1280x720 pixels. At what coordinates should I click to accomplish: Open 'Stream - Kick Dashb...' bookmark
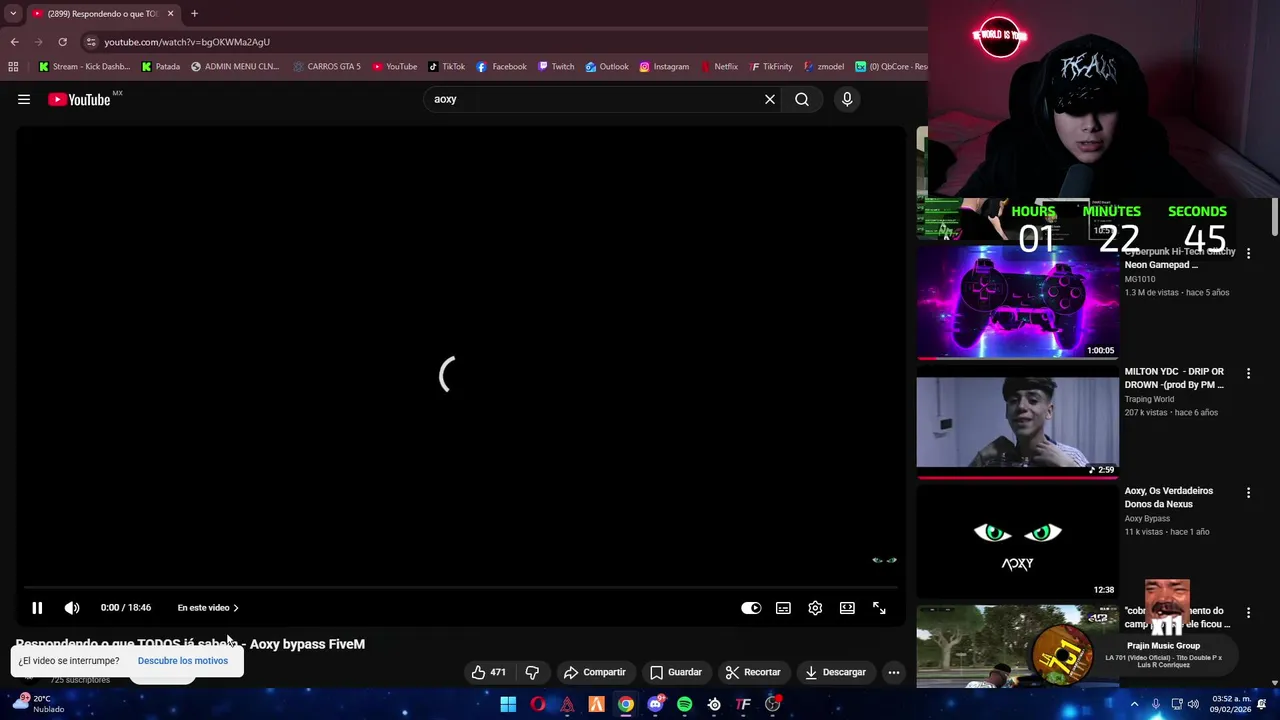(x=84, y=67)
